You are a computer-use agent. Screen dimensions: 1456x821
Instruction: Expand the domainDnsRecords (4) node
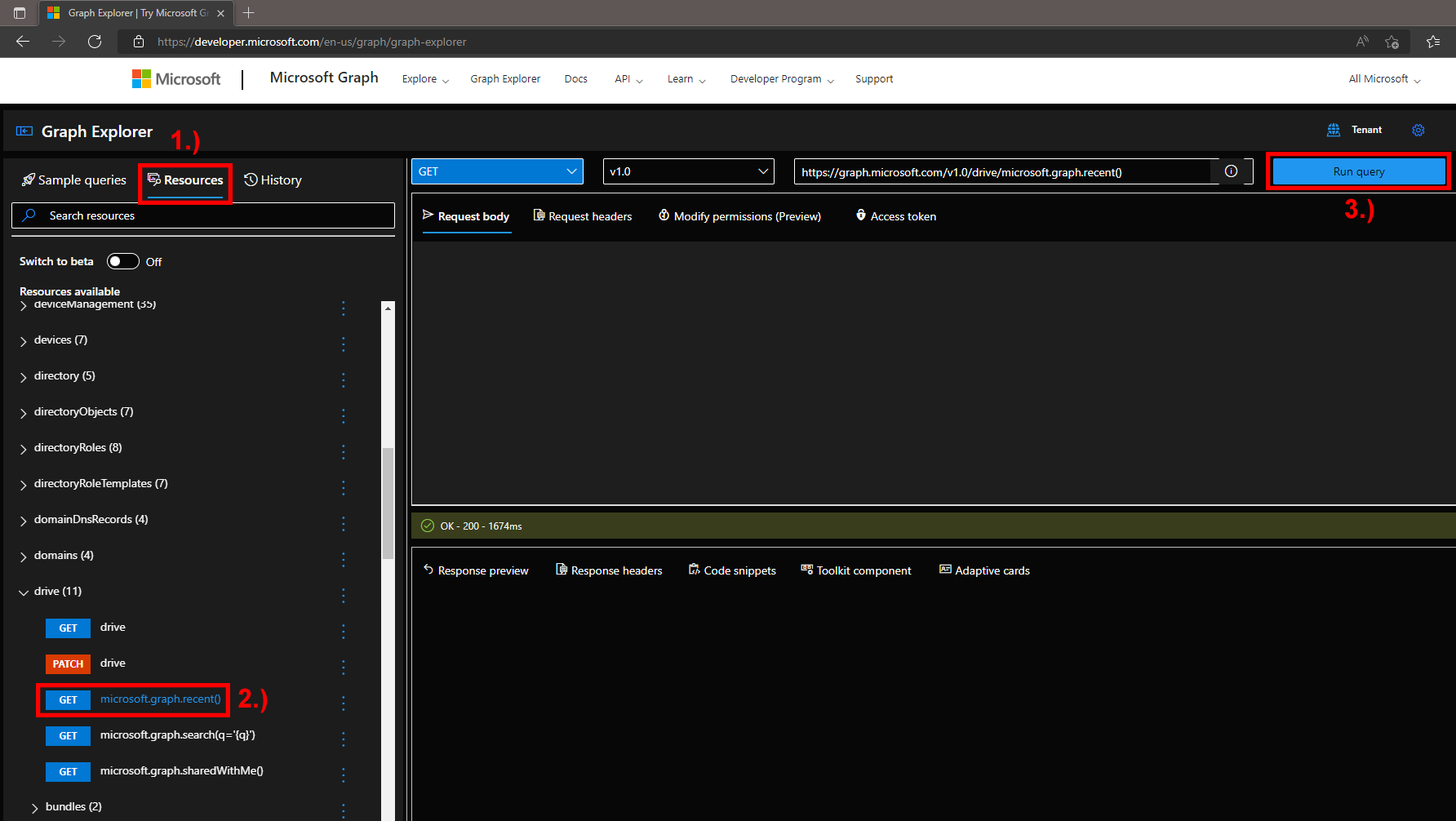(x=23, y=521)
